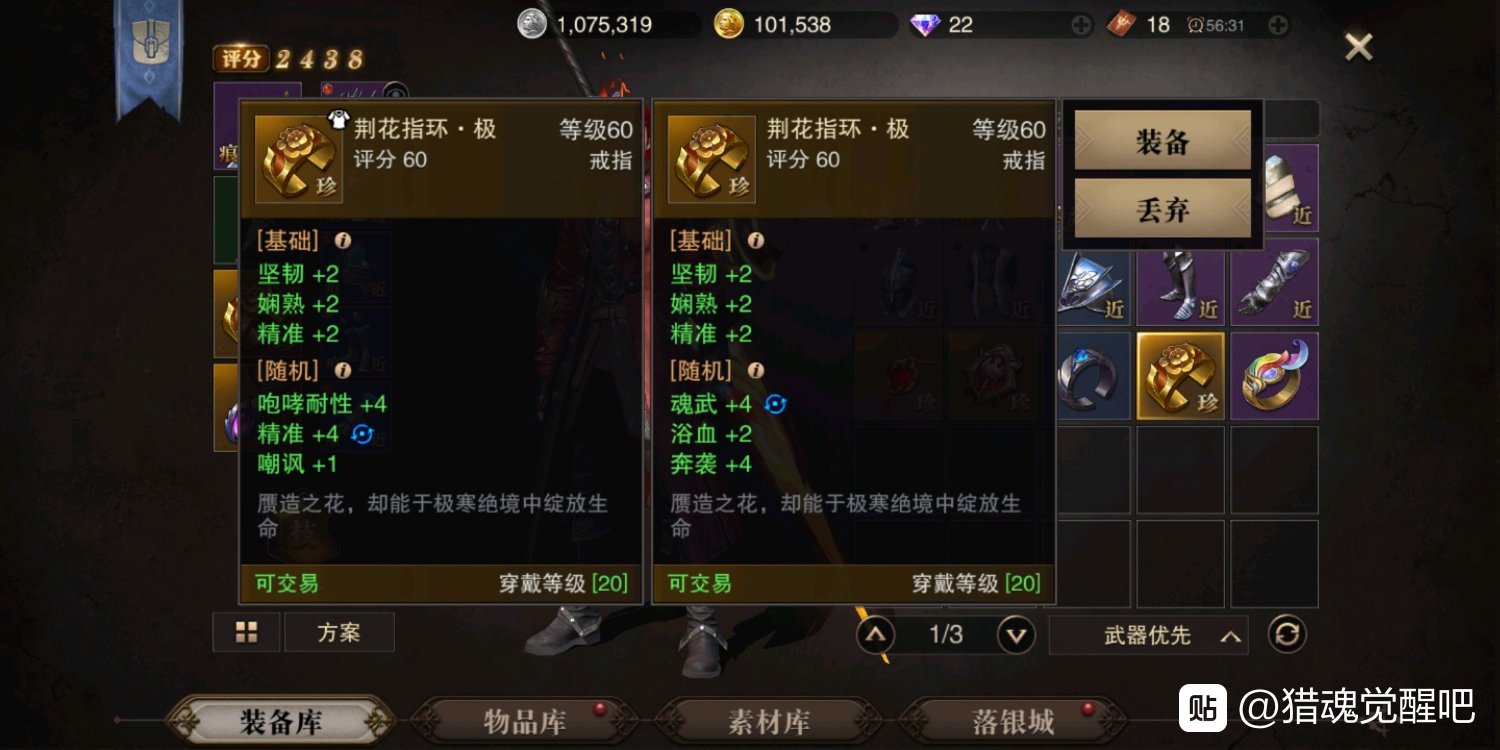This screenshot has height=750, width=1500.
Task: Add diamonds with the plus icon
Action: click(1081, 25)
